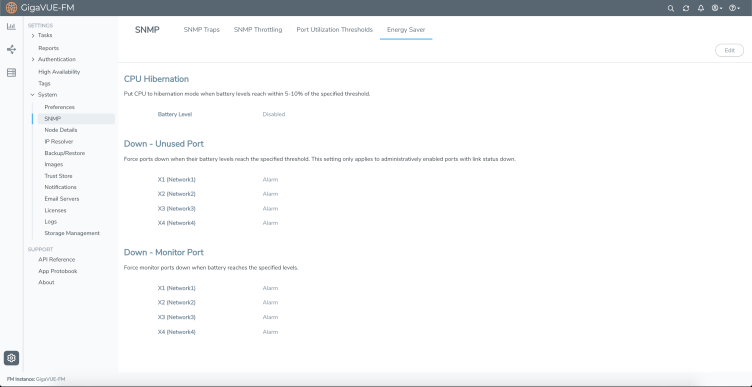Open Trust Store under System

click(x=59, y=176)
